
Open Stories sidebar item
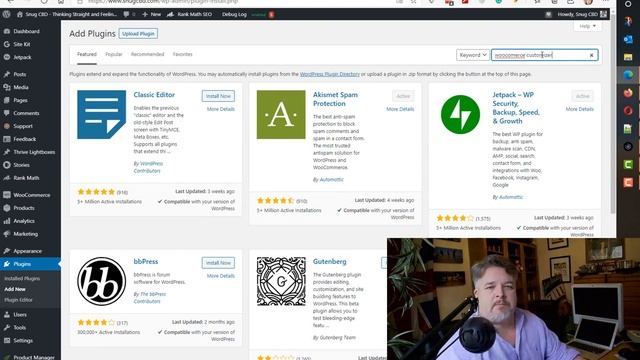(21, 165)
